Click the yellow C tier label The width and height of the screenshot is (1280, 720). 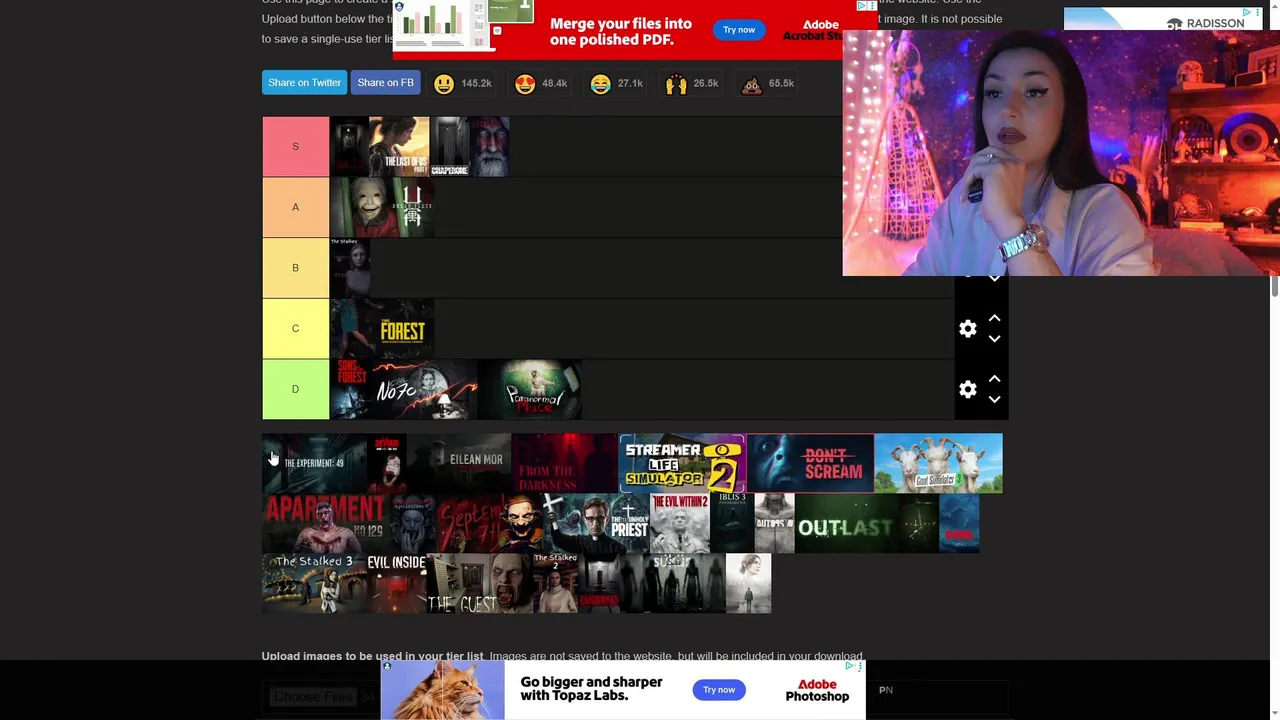[295, 328]
